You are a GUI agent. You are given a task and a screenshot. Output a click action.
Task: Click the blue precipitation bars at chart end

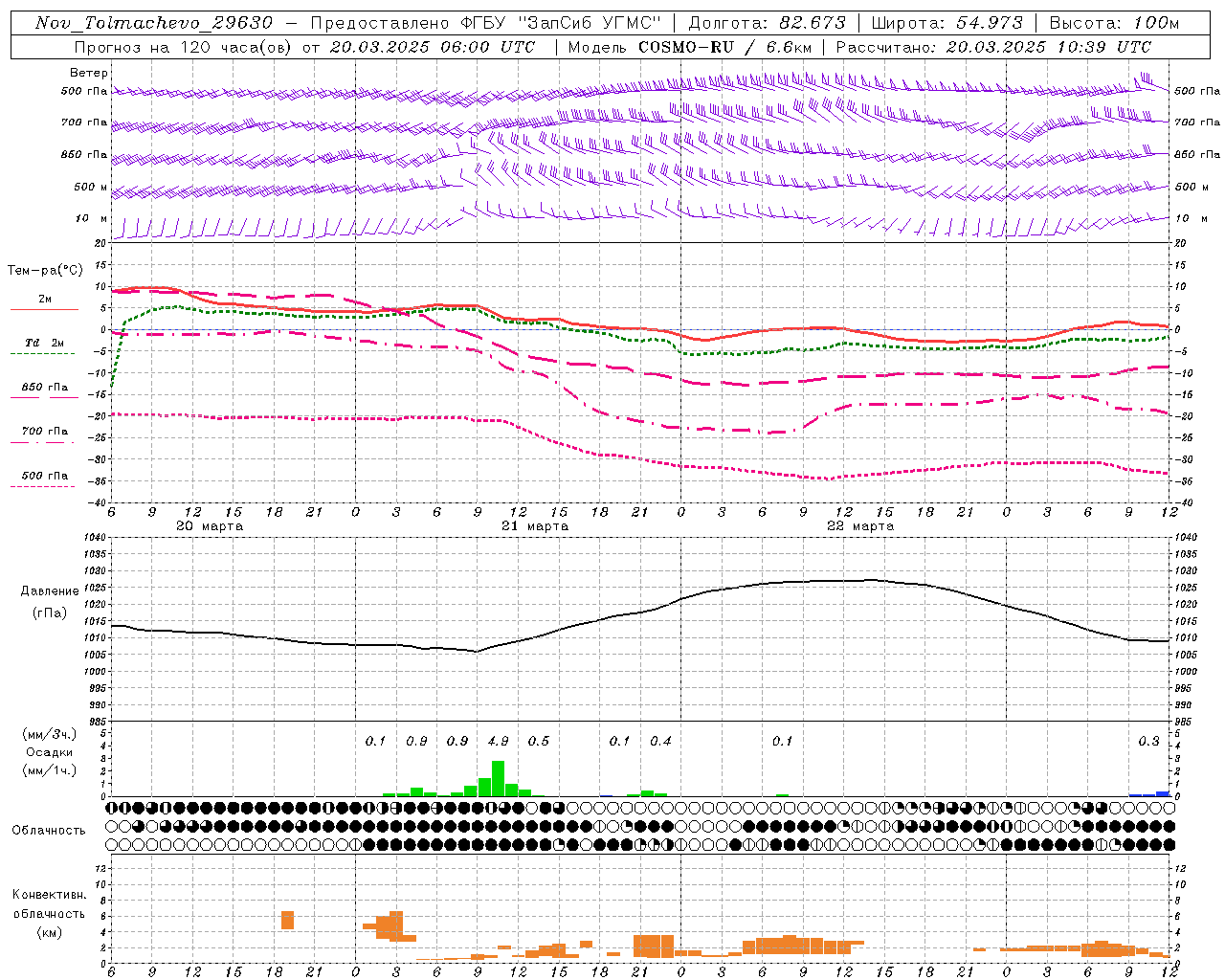pyautogui.click(x=1148, y=793)
